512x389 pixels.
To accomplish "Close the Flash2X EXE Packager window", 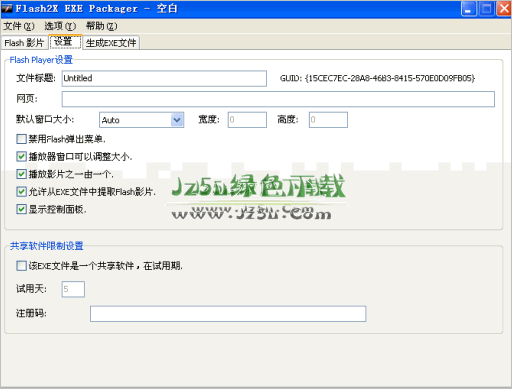I will click(504, 8).
